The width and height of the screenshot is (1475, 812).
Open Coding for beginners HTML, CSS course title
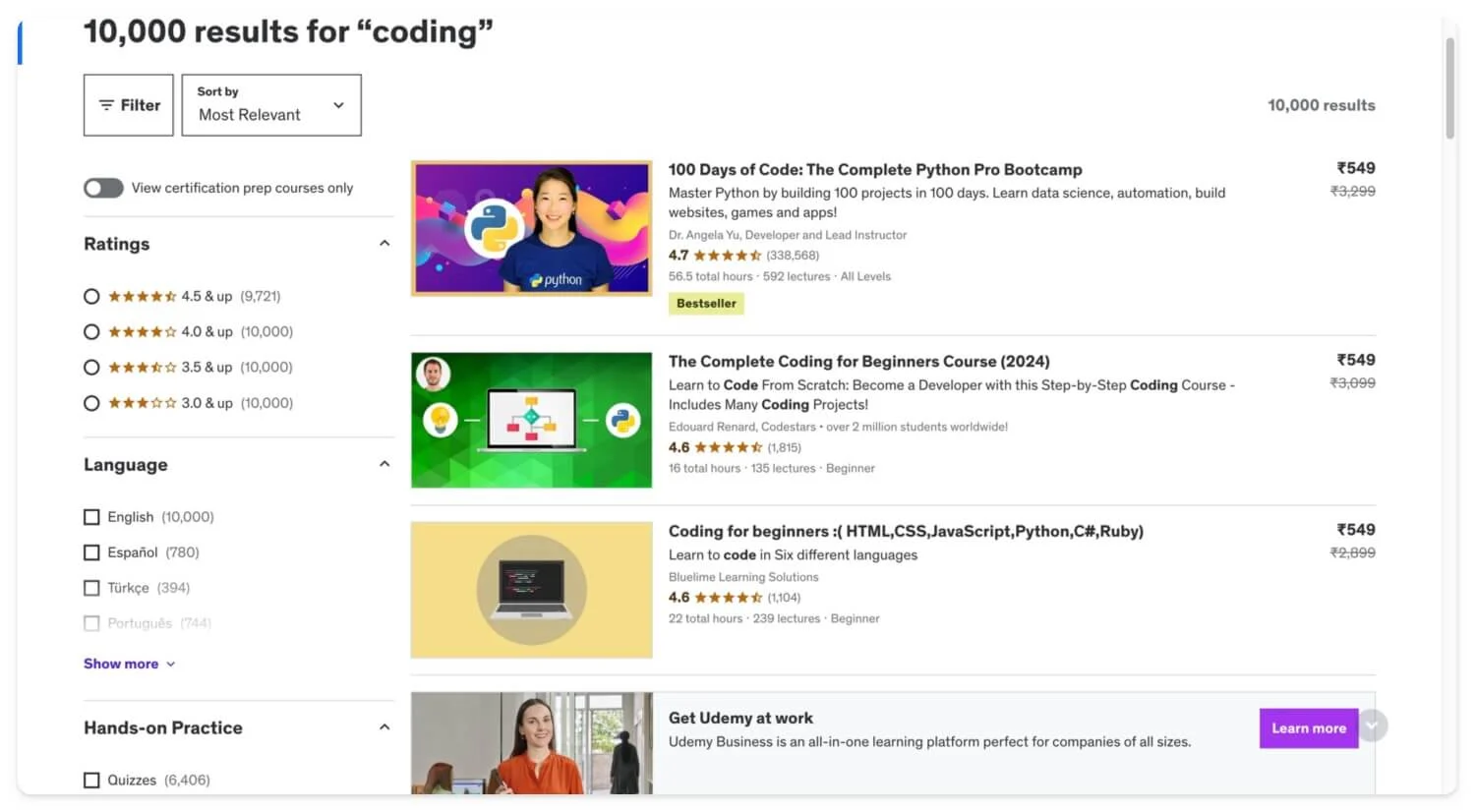pyautogui.click(x=906, y=532)
